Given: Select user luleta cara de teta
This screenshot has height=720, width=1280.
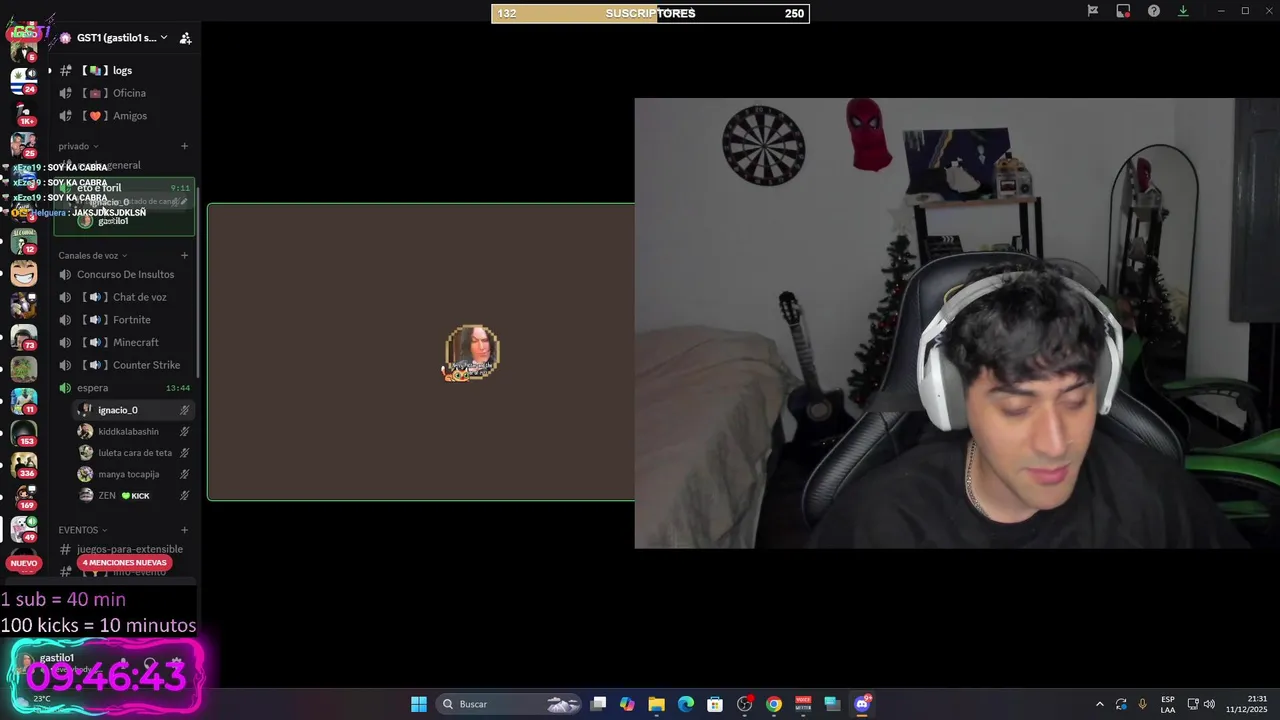Looking at the screenshot, I should tap(133, 453).
